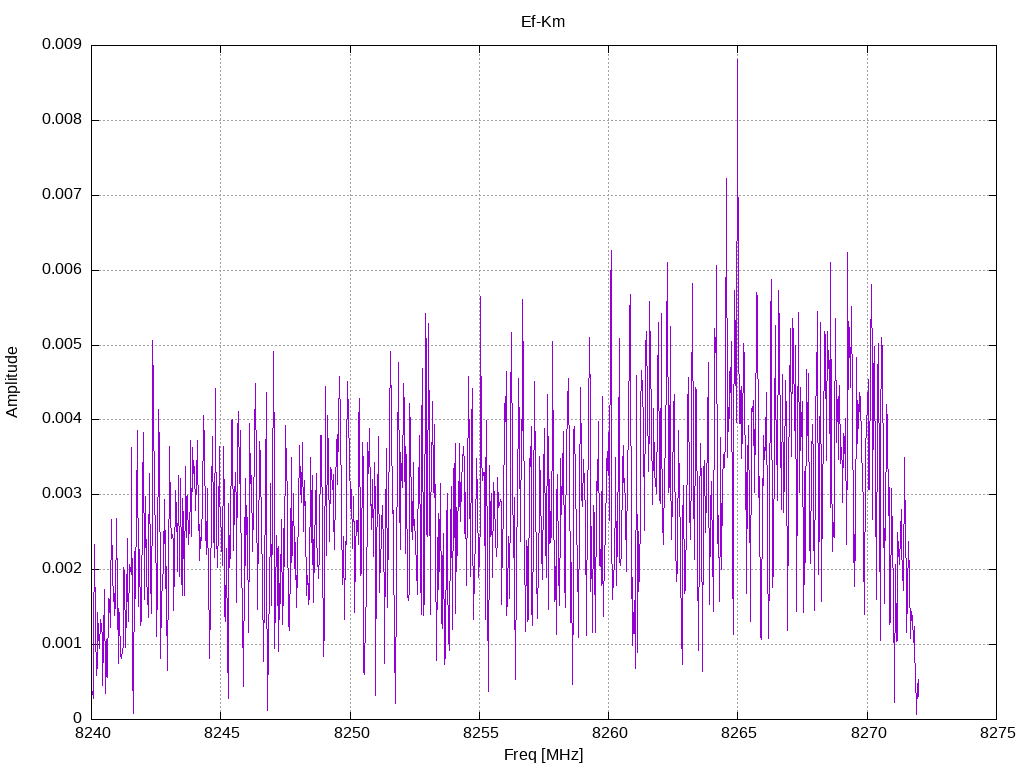Click y-axis tick value 0.009
The image size is (1024, 768).
(62, 44)
